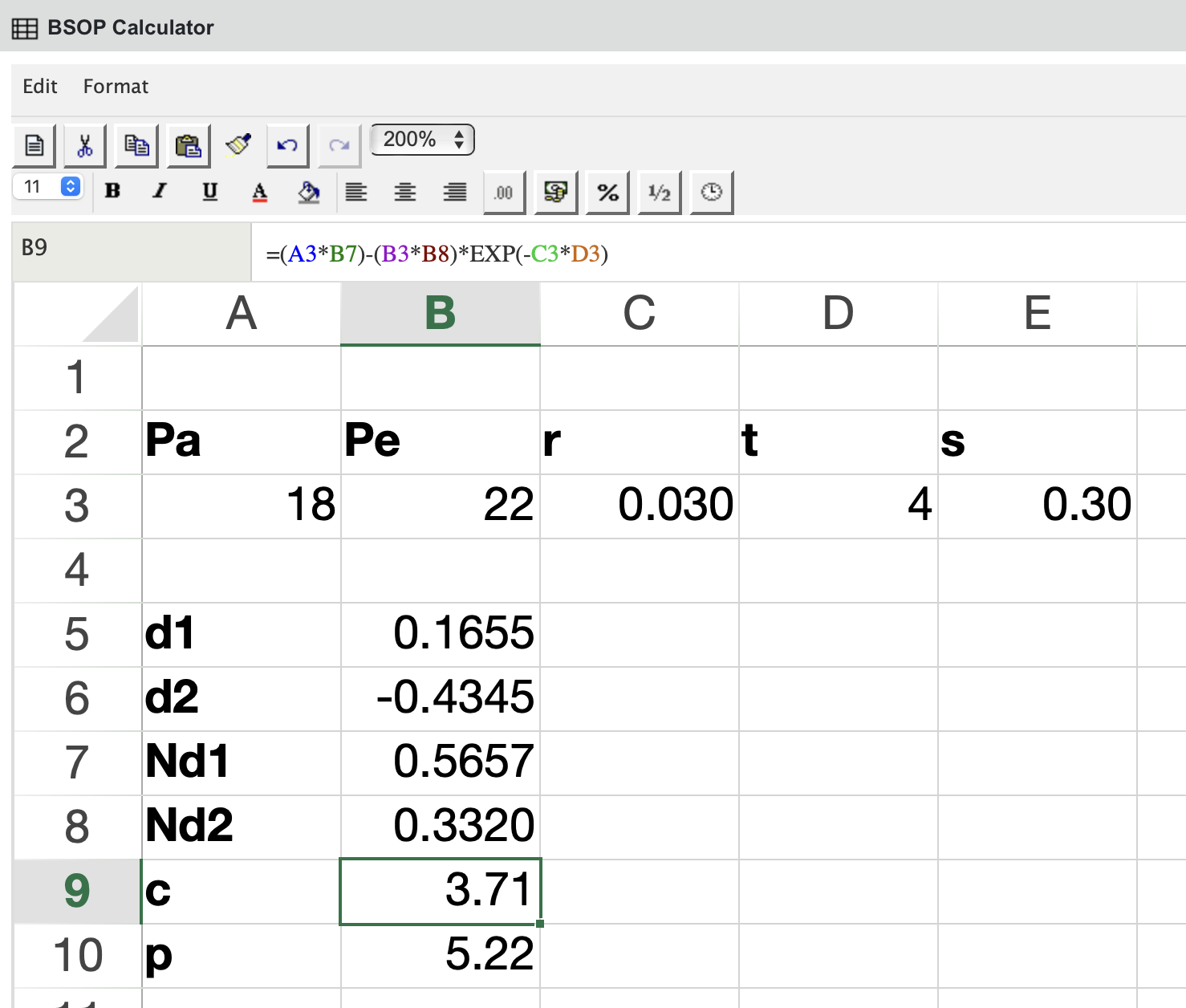
Task: Open the Format menu
Action: tap(116, 87)
